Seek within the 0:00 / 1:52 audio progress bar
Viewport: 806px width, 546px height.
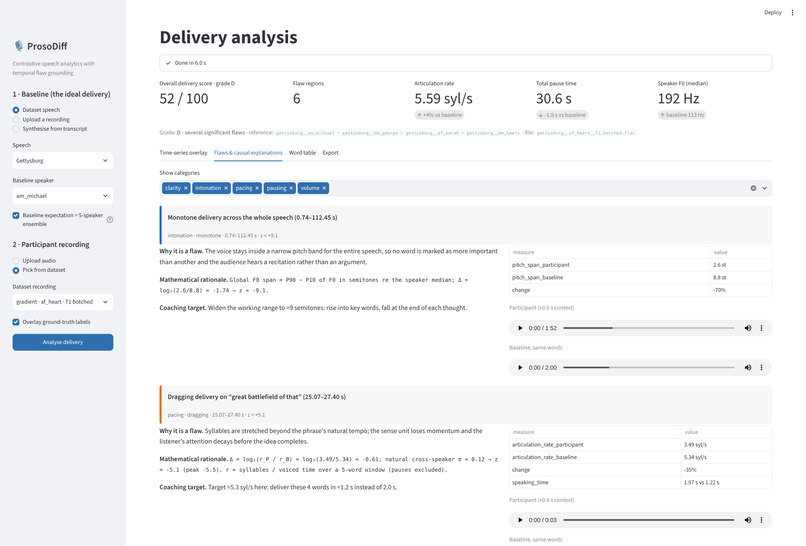pyautogui.click(x=649, y=328)
